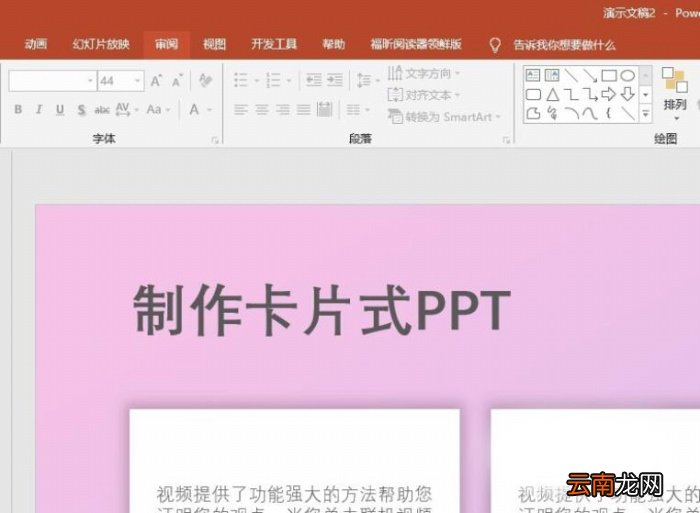Click the distributed alignment icon

[325, 109]
